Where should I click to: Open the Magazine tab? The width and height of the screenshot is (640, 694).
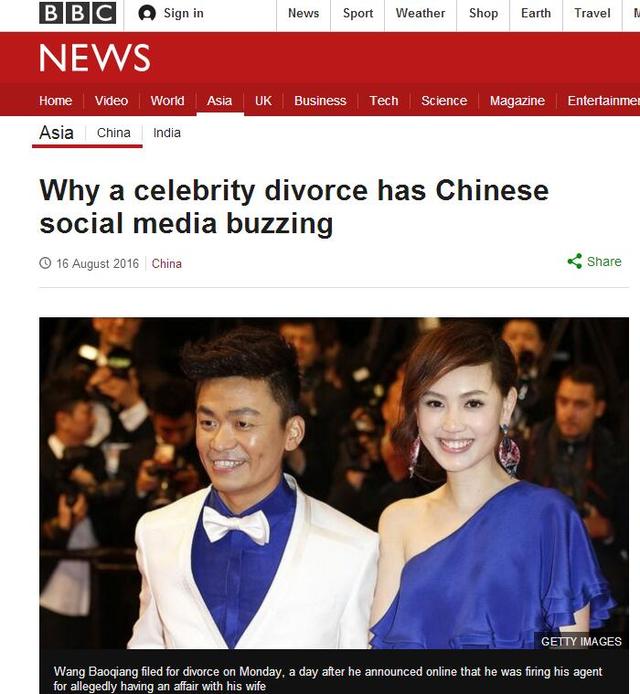coord(517,101)
